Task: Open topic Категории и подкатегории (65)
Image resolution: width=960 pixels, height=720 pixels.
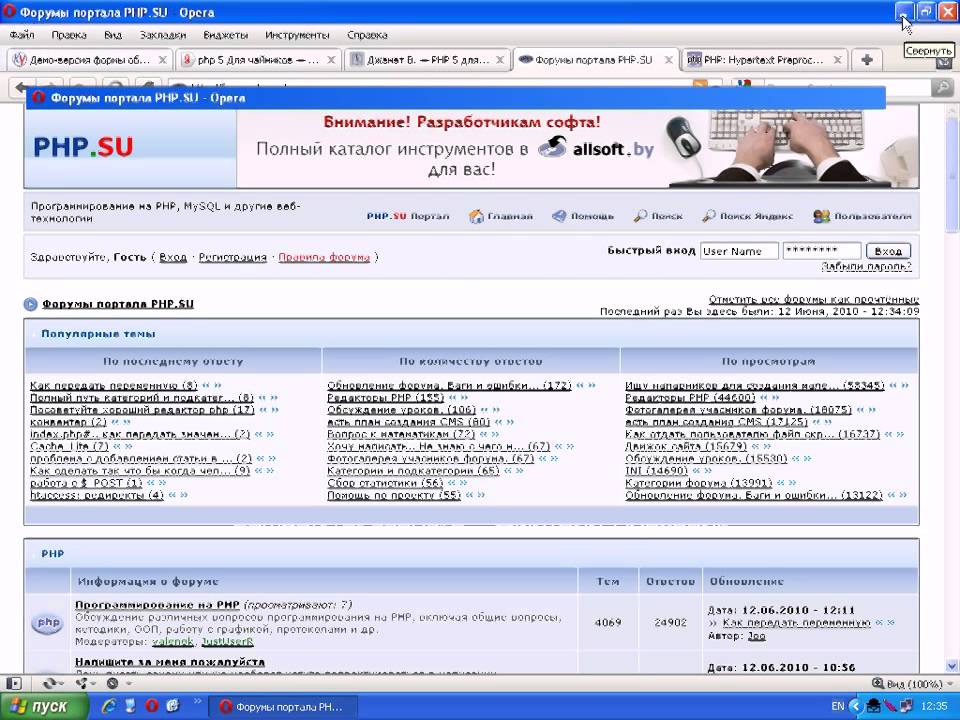Action: pos(413,471)
